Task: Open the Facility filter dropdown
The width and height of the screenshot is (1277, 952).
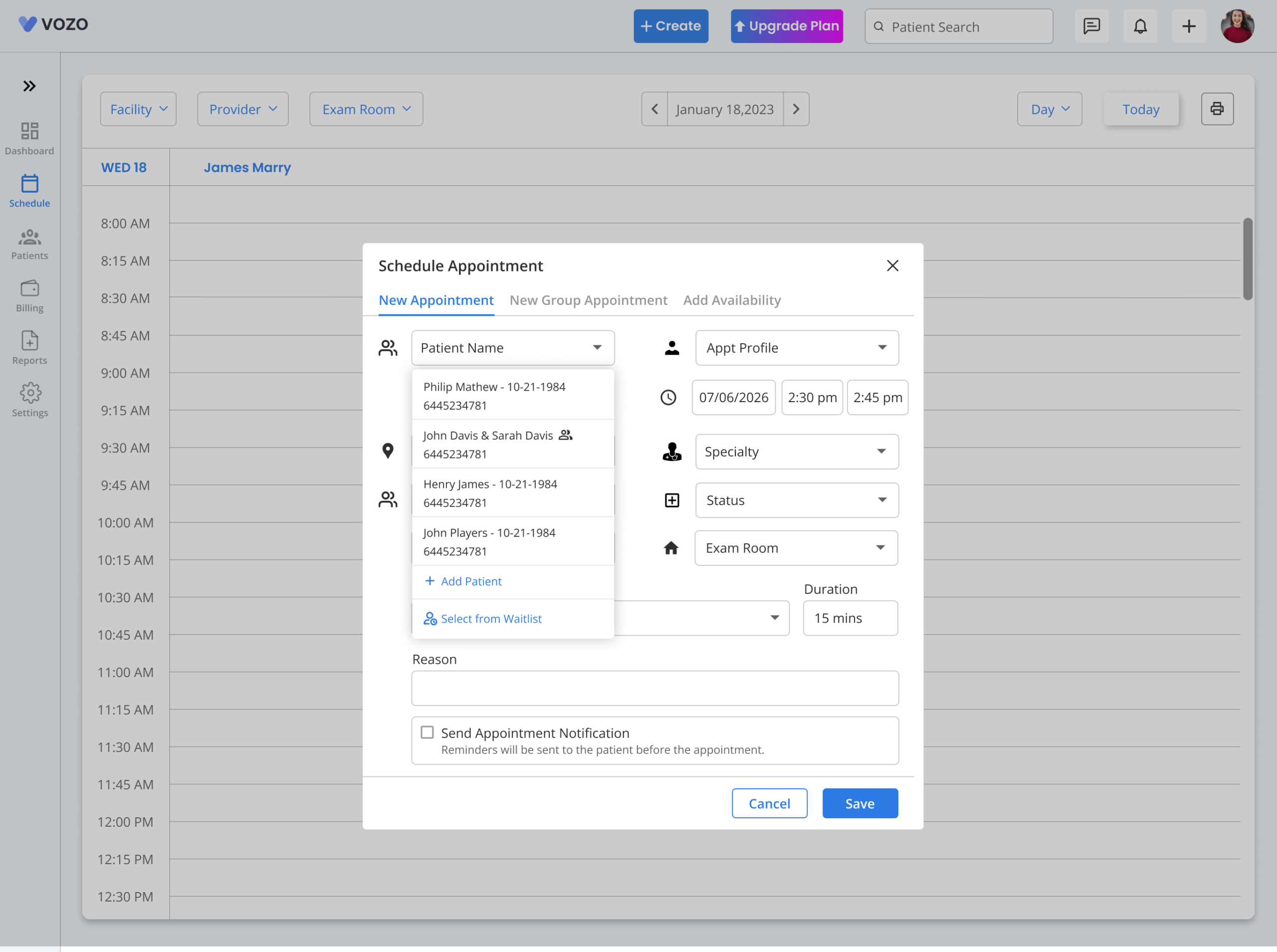Action: point(138,109)
